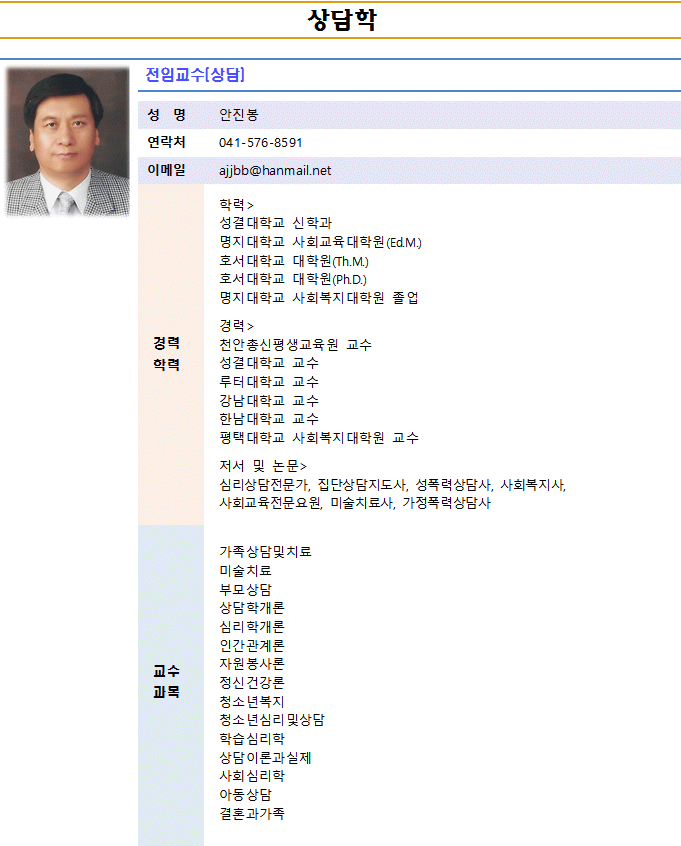Select the course 아동상담
681x846 pixels.
point(245,795)
